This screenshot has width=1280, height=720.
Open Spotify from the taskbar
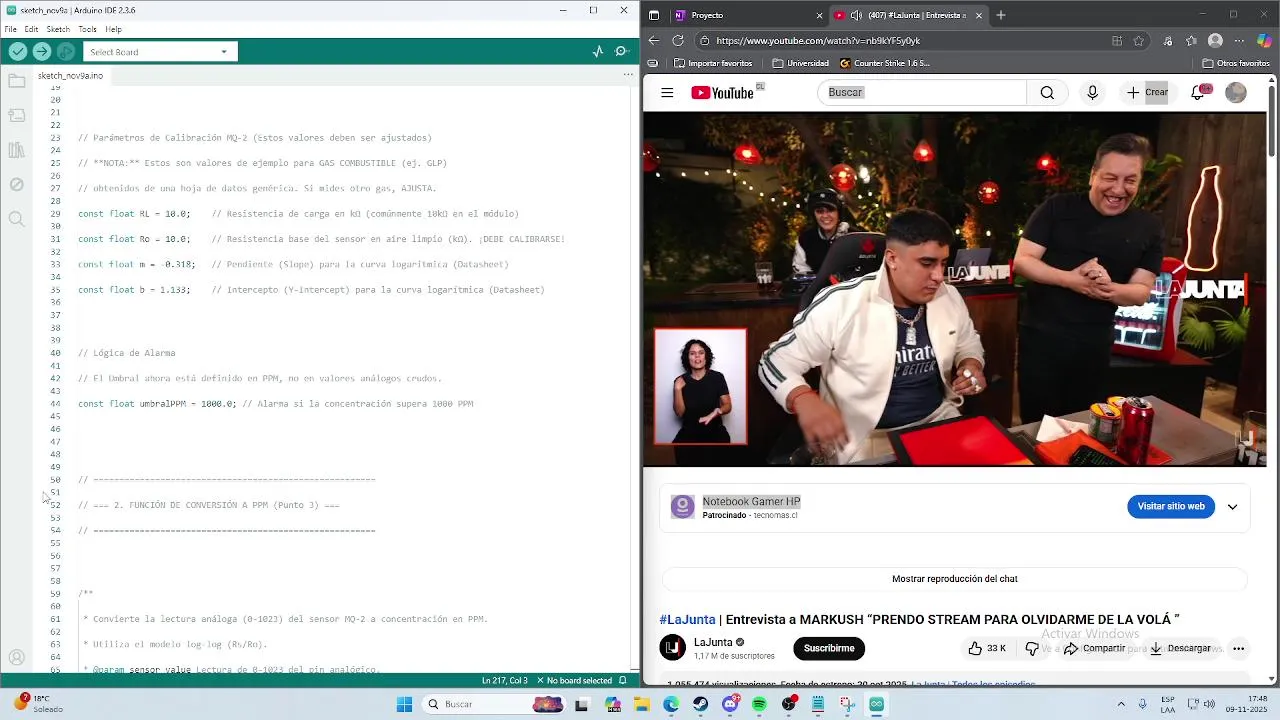(759, 704)
